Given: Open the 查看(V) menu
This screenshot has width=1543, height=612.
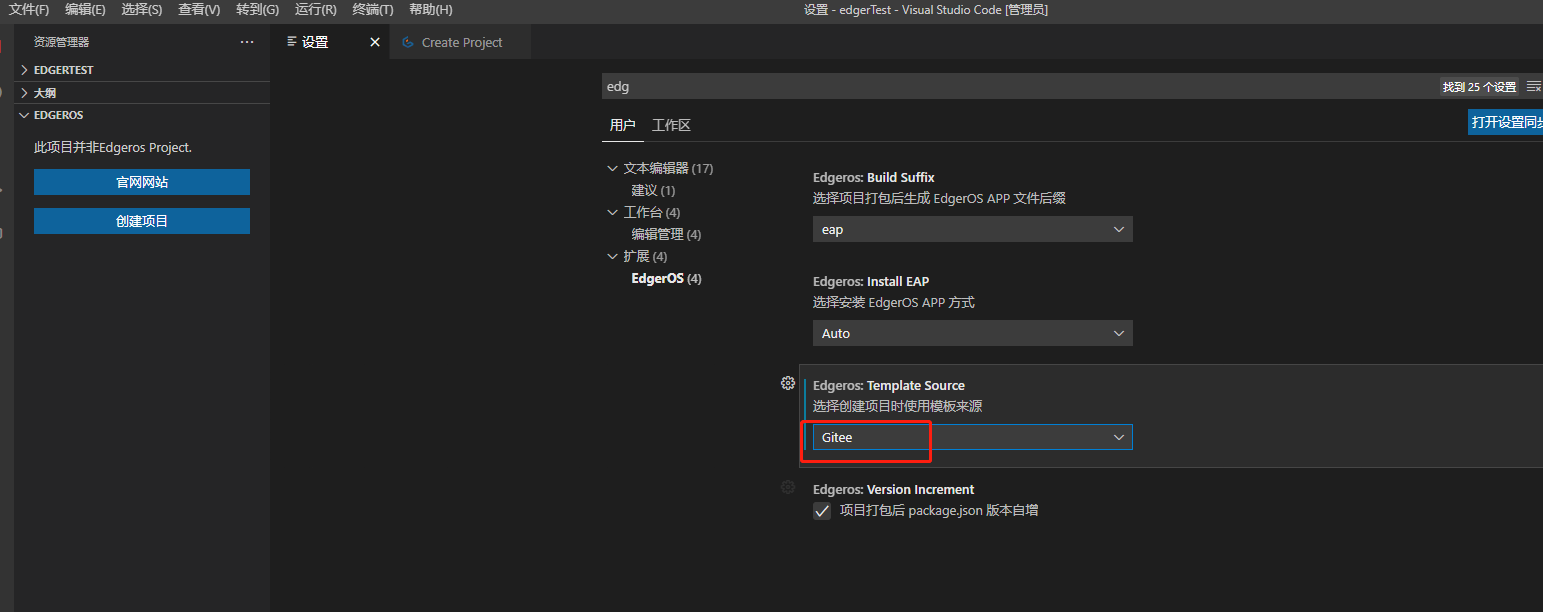Looking at the screenshot, I should click(199, 9).
